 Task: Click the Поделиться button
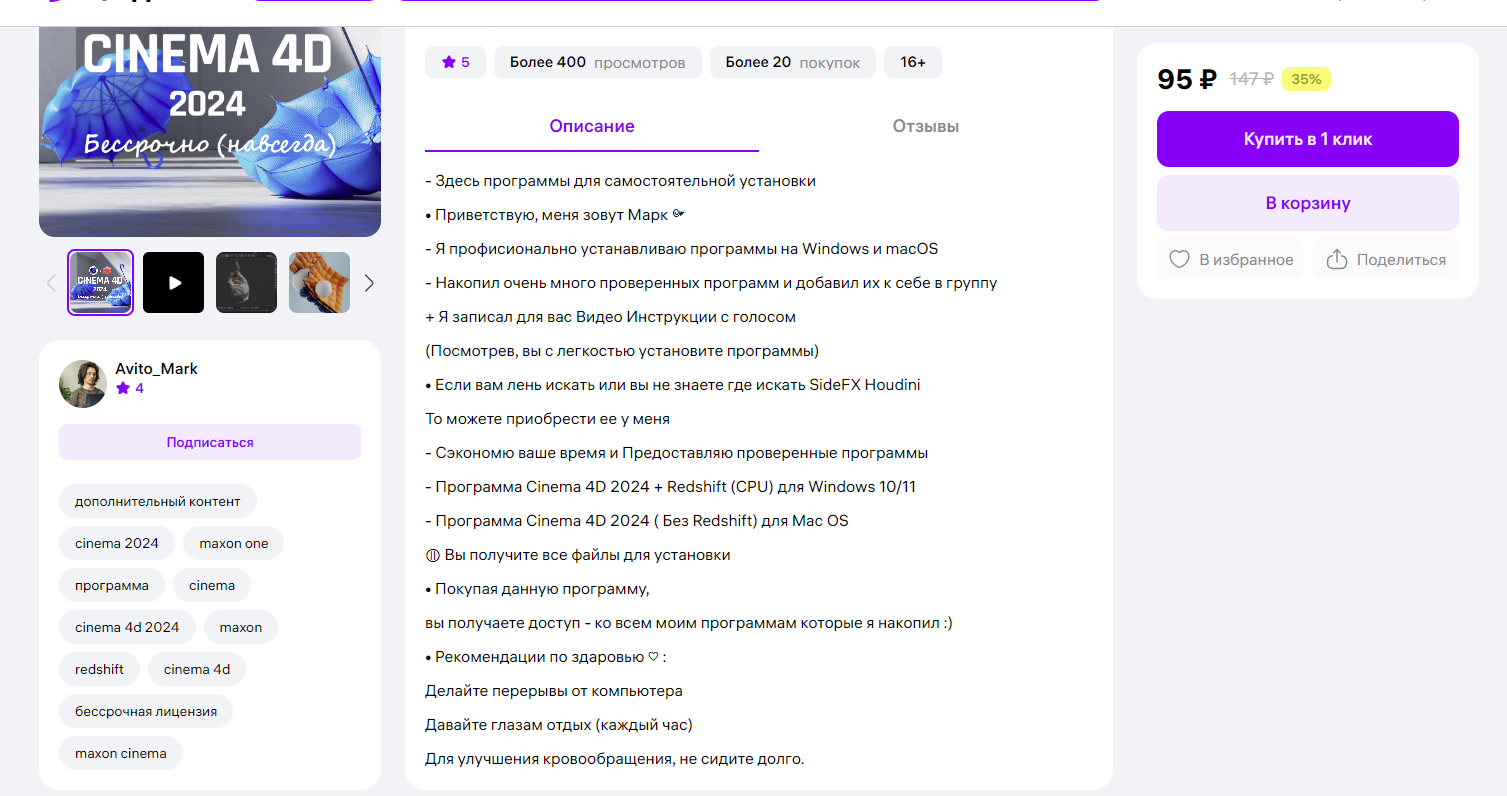click(x=1386, y=260)
